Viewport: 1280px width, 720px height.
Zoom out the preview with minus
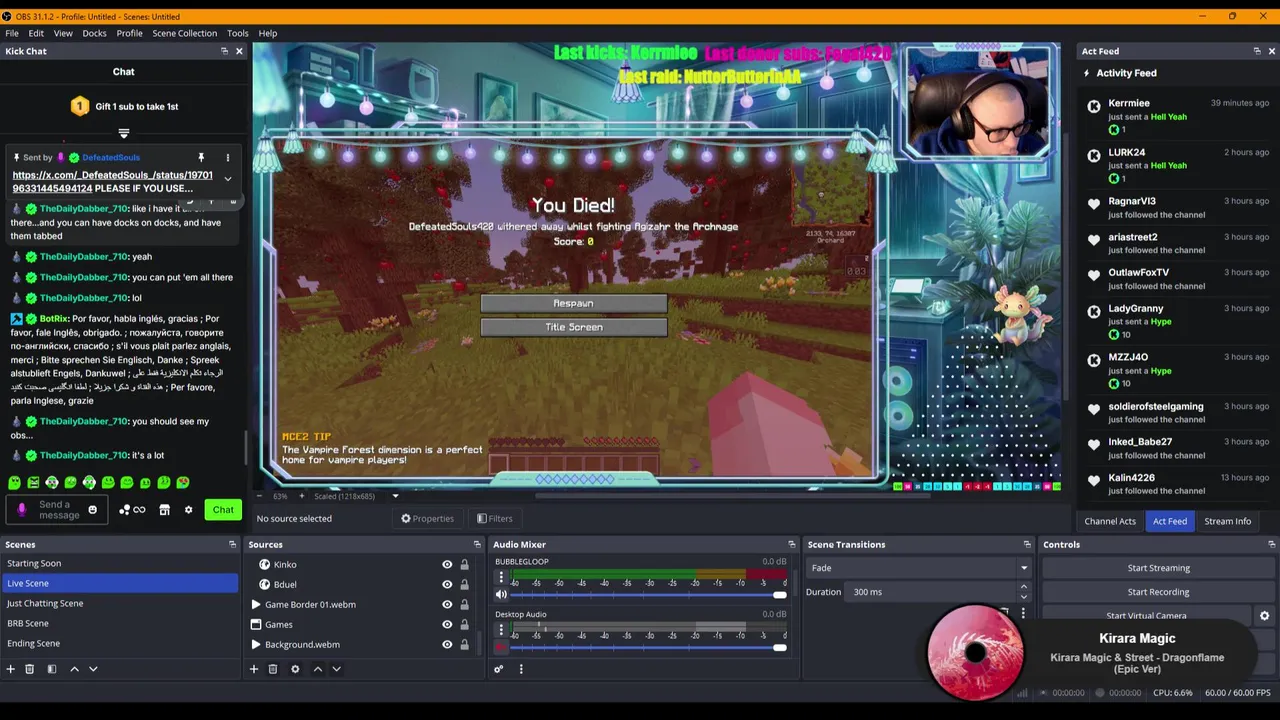pyautogui.click(x=260, y=496)
